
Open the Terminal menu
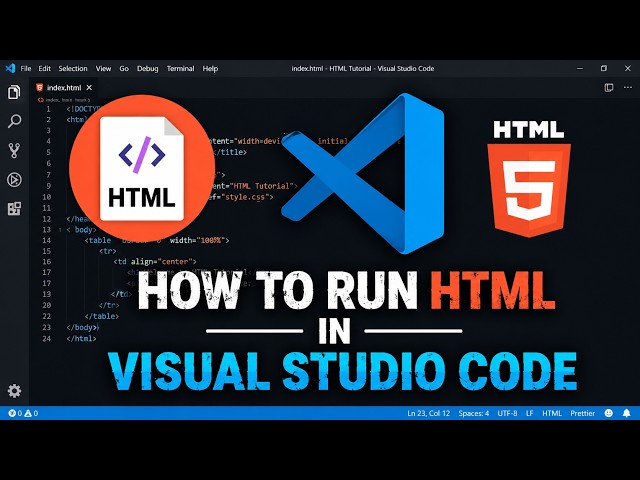click(180, 69)
